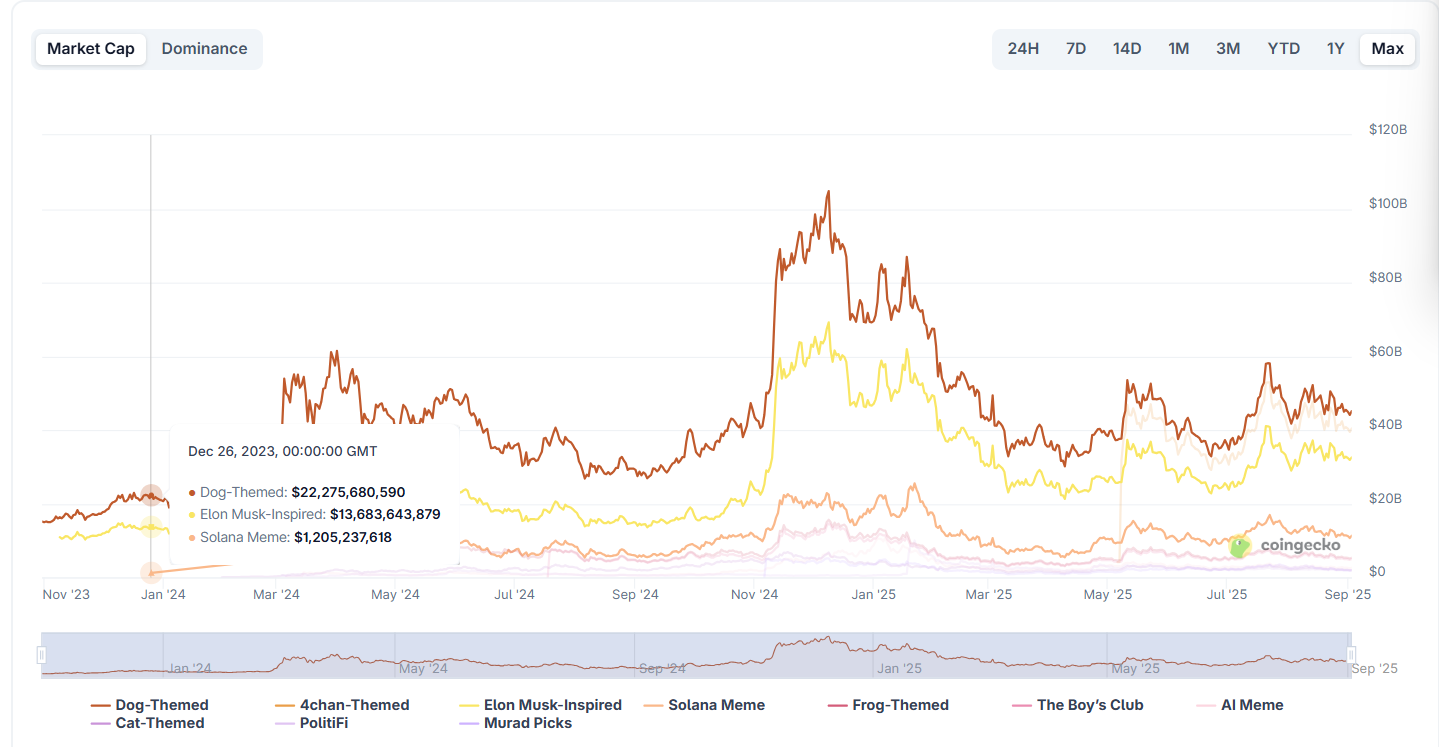Change the range to 1Y
This screenshot has width=1439, height=747.
coord(1336,49)
